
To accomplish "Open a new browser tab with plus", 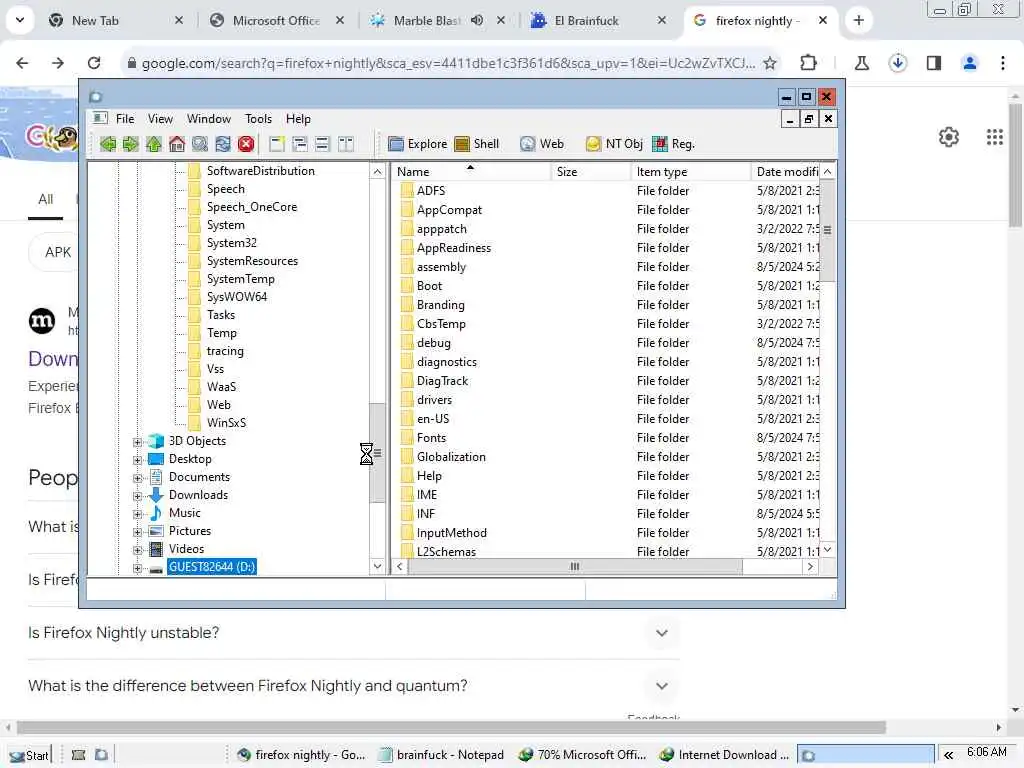I will pyautogui.click(x=859, y=21).
